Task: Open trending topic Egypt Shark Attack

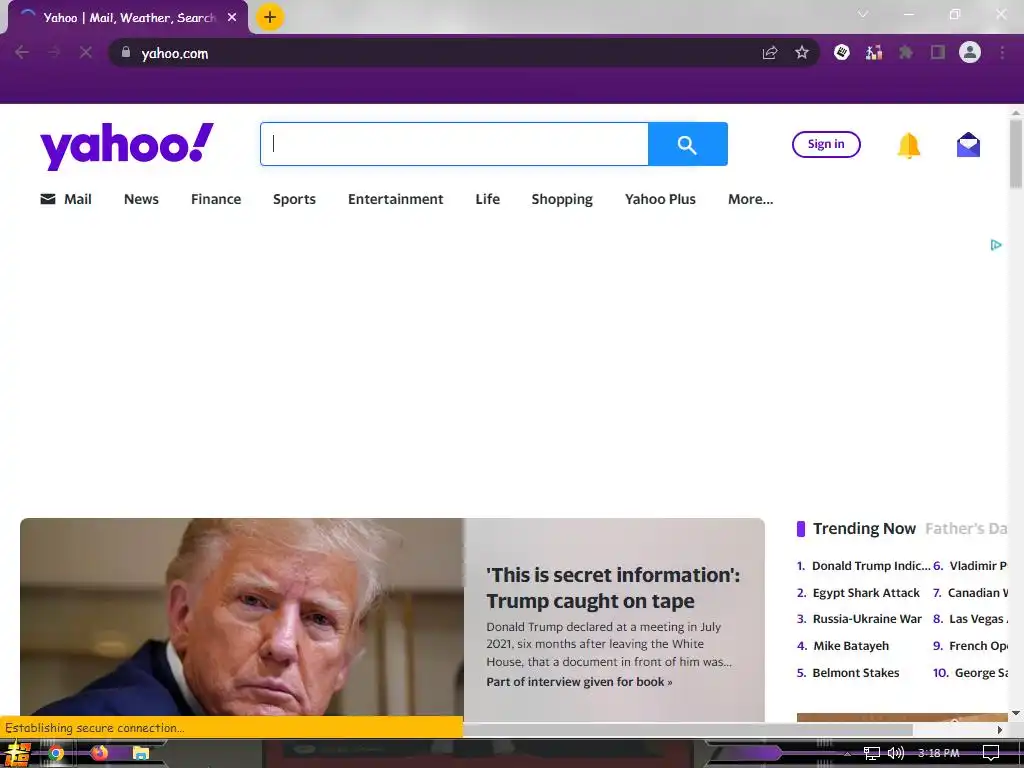Action: click(x=866, y=593)
